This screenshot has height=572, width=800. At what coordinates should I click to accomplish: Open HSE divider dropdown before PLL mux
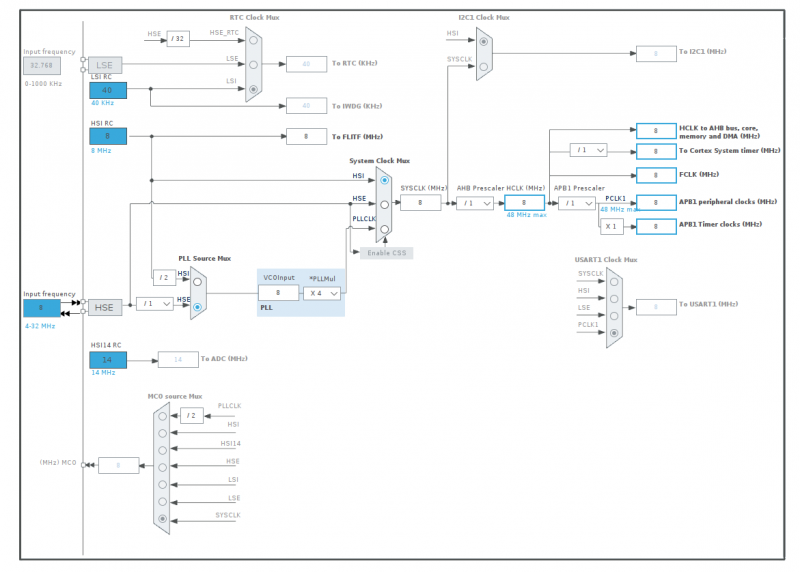coord(154,304)
